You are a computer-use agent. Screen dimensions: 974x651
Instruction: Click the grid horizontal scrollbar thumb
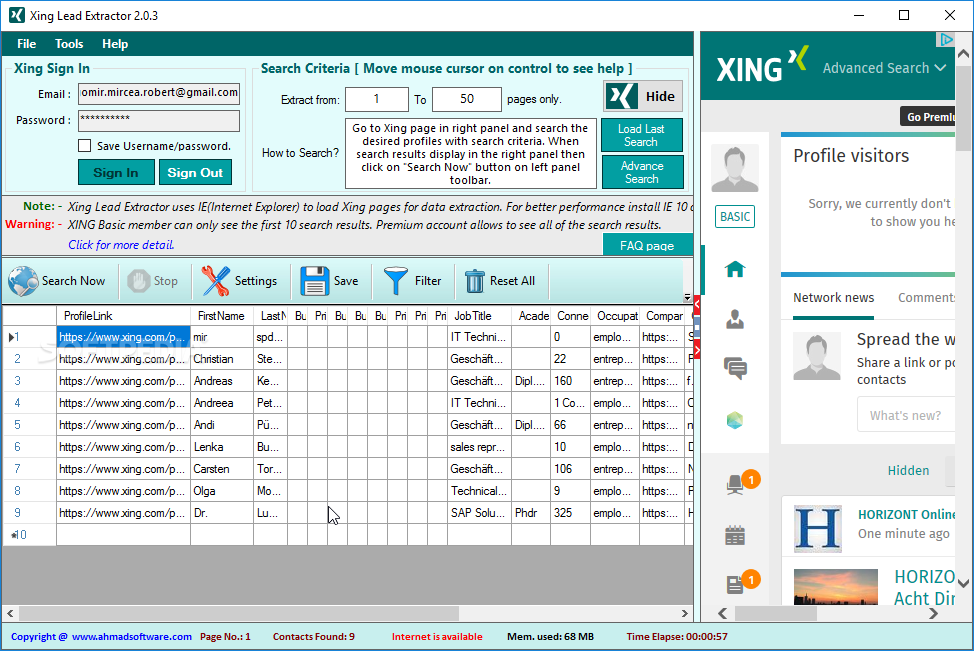click(239, 613)
